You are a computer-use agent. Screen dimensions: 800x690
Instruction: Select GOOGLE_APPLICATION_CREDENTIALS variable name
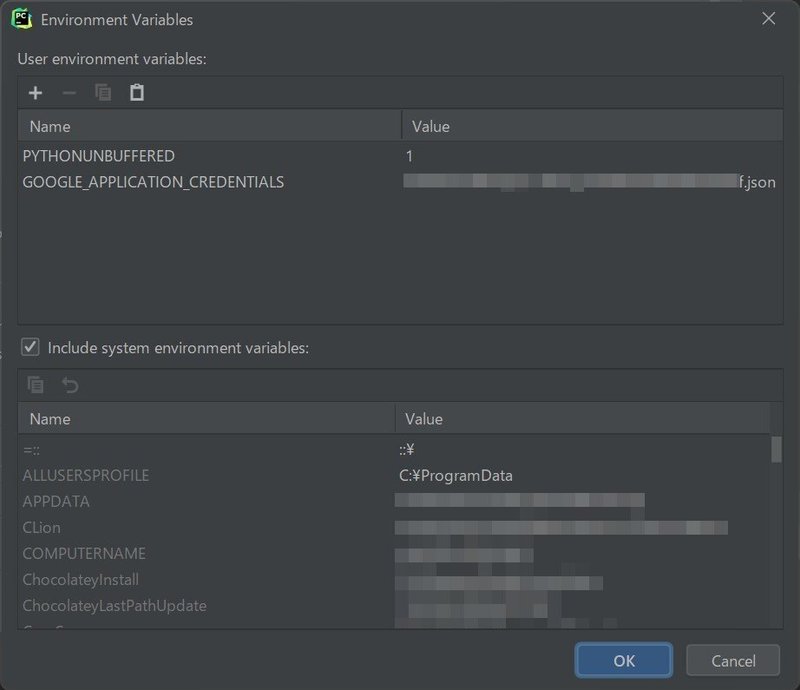pos(153,182)
